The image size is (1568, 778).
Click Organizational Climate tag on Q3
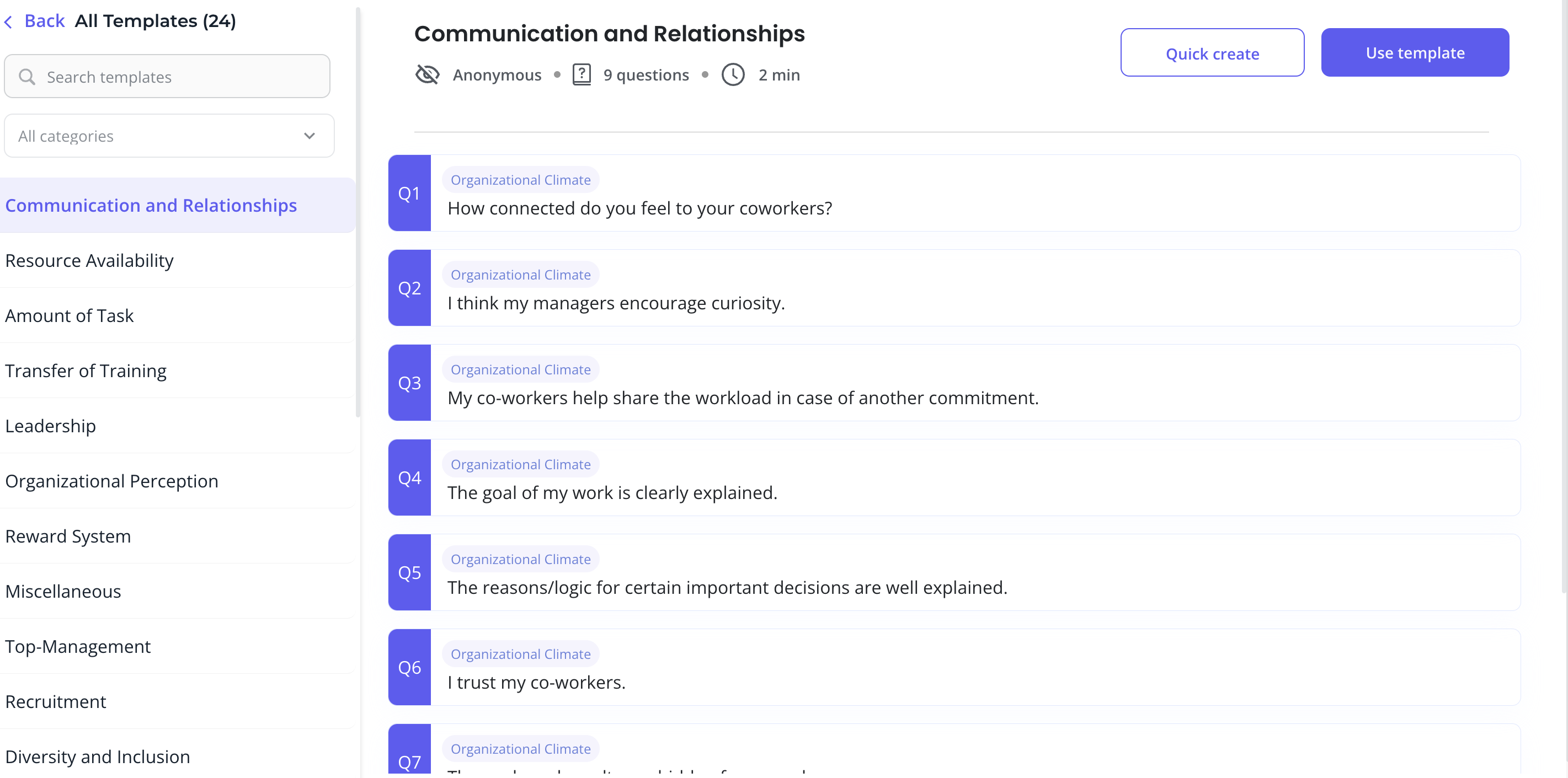520,370
